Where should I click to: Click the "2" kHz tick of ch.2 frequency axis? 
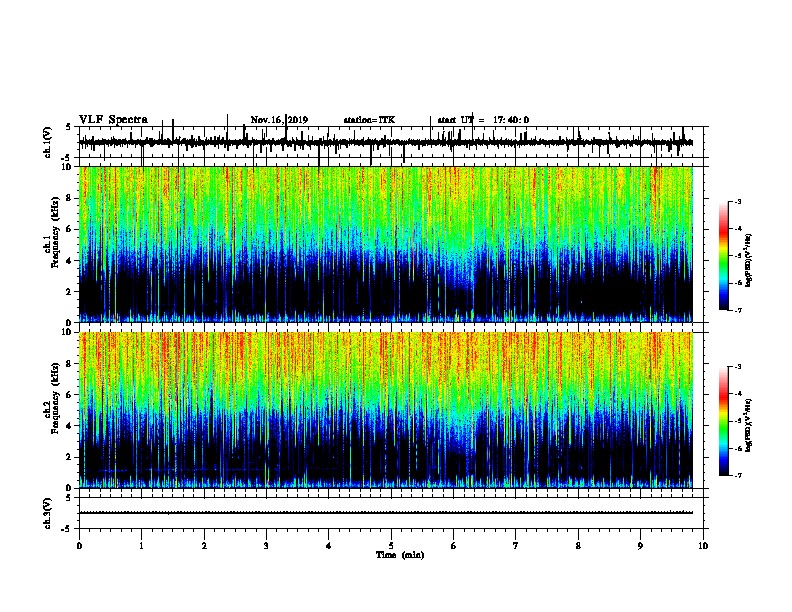click(70, 457)
